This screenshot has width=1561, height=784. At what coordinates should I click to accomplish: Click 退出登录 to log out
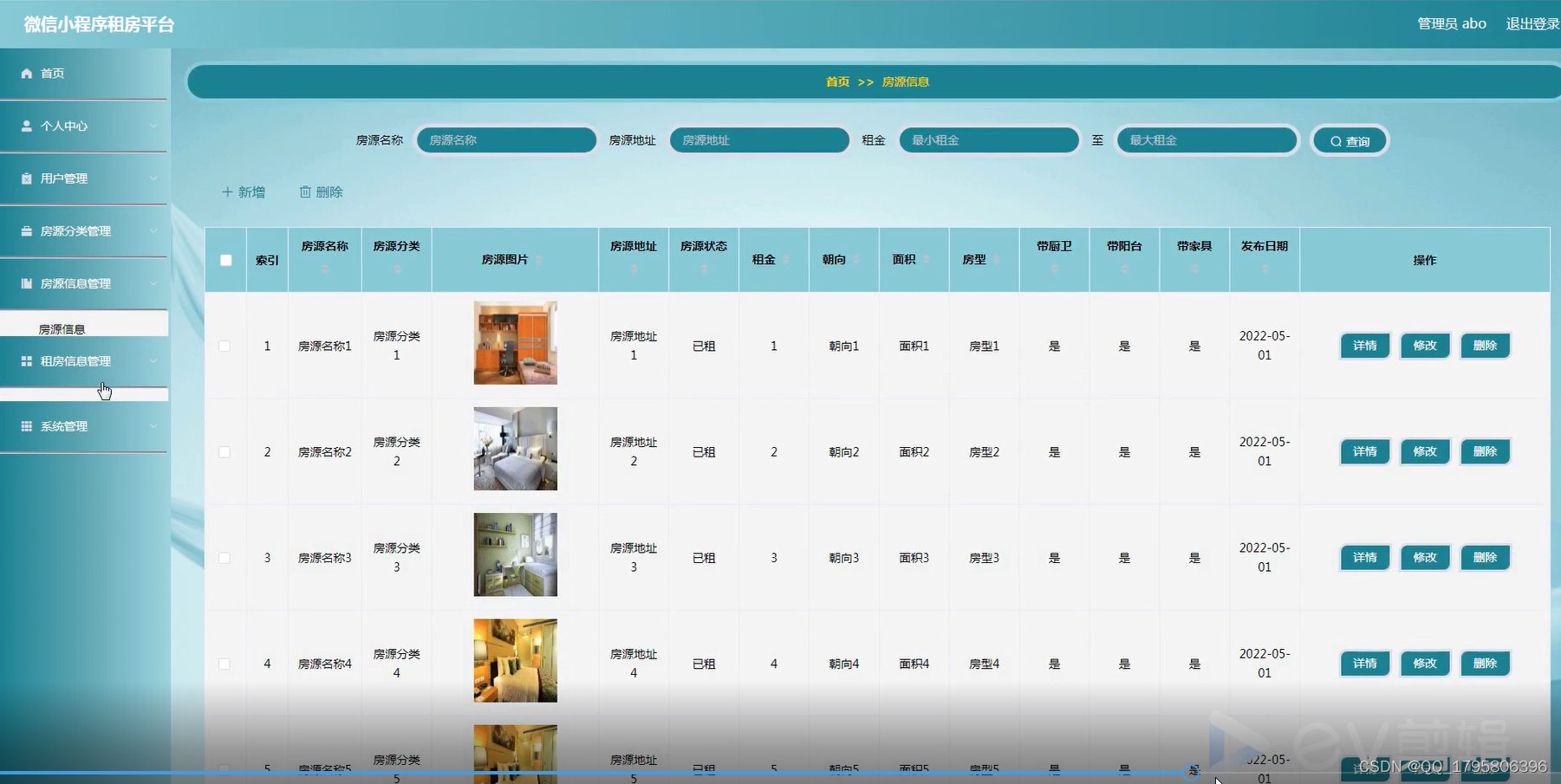[1532, 24]
